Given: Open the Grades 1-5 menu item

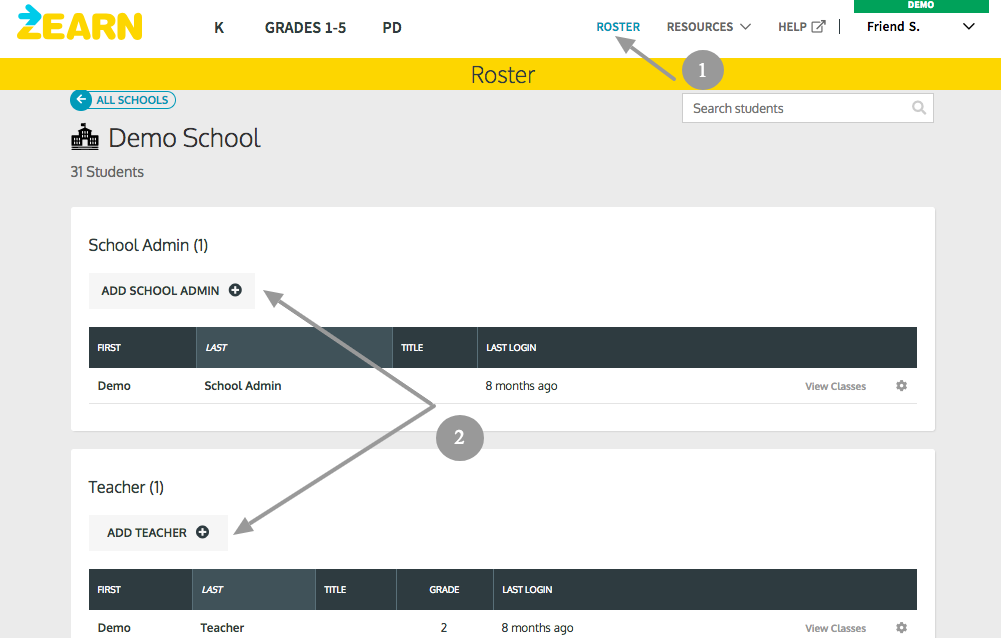Looking at the screenshot, I should click(x=305, y=27).
